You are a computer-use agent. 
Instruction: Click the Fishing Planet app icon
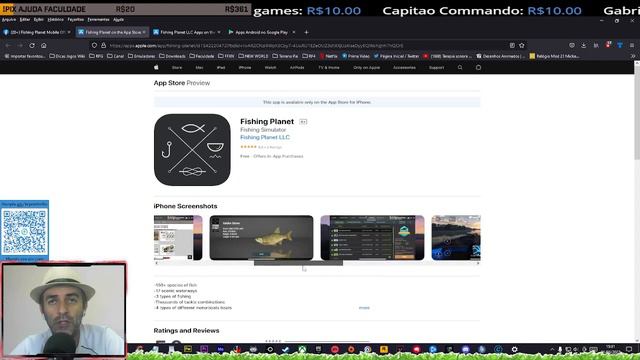(192, 150)
